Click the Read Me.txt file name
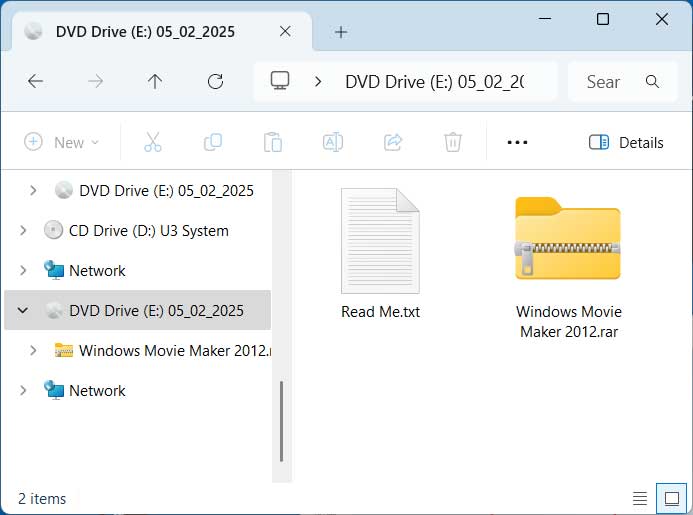Viewport: 693px width, 515px height. click(x=380, y=312)
